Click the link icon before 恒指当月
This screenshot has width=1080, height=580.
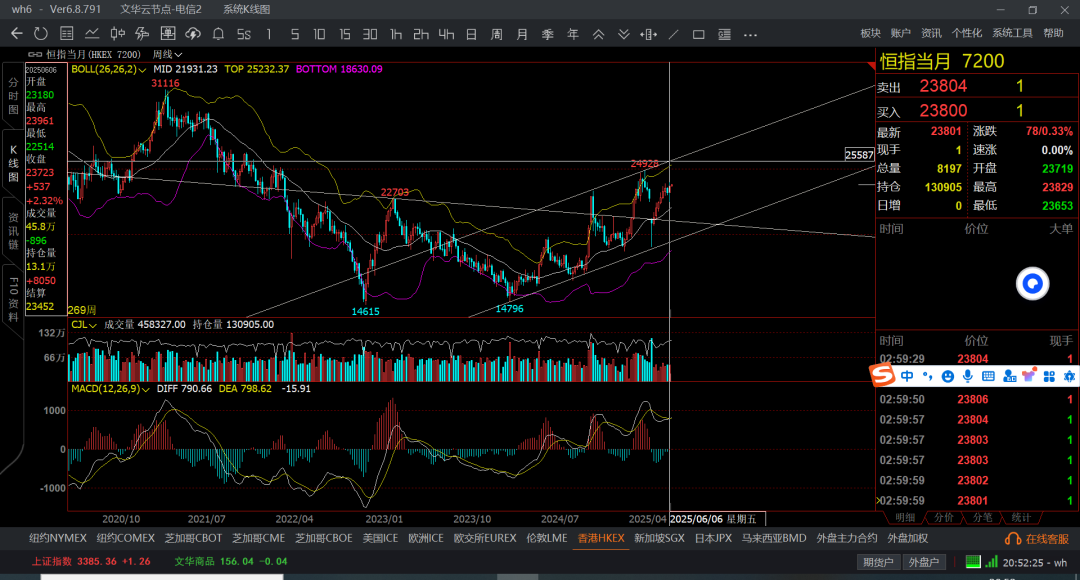pos(34,54)
